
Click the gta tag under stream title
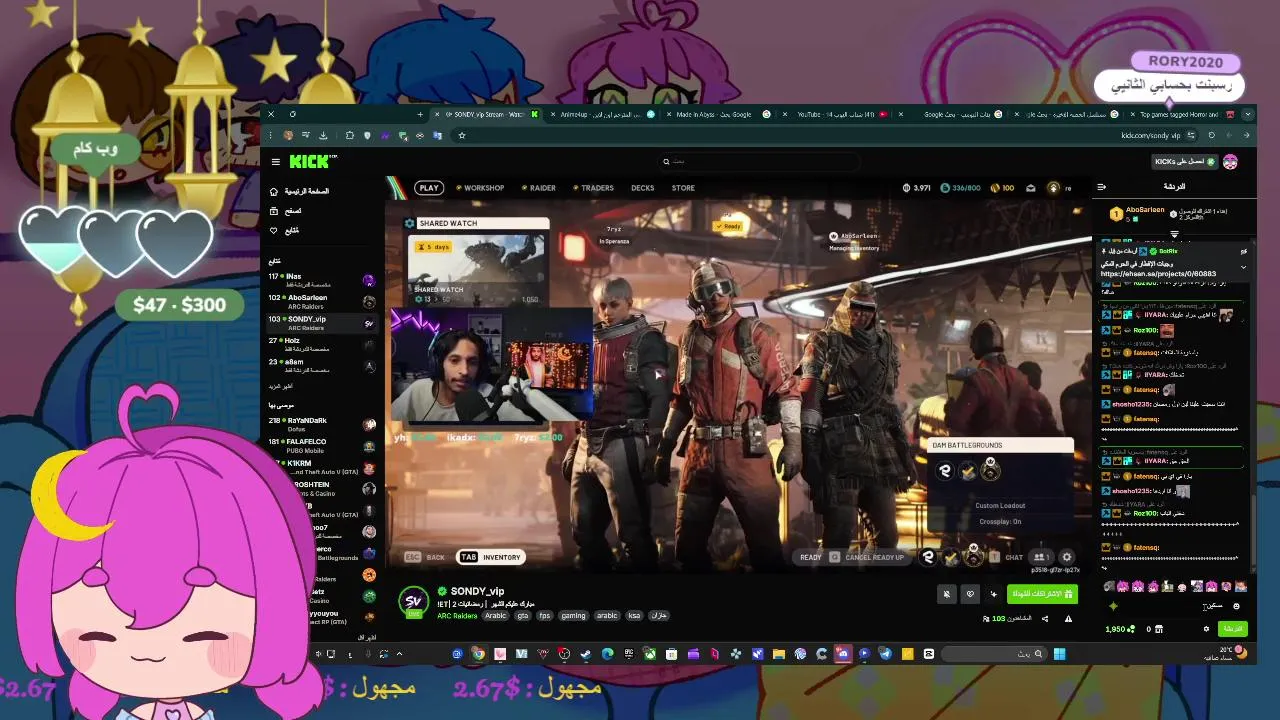[522, 616]
